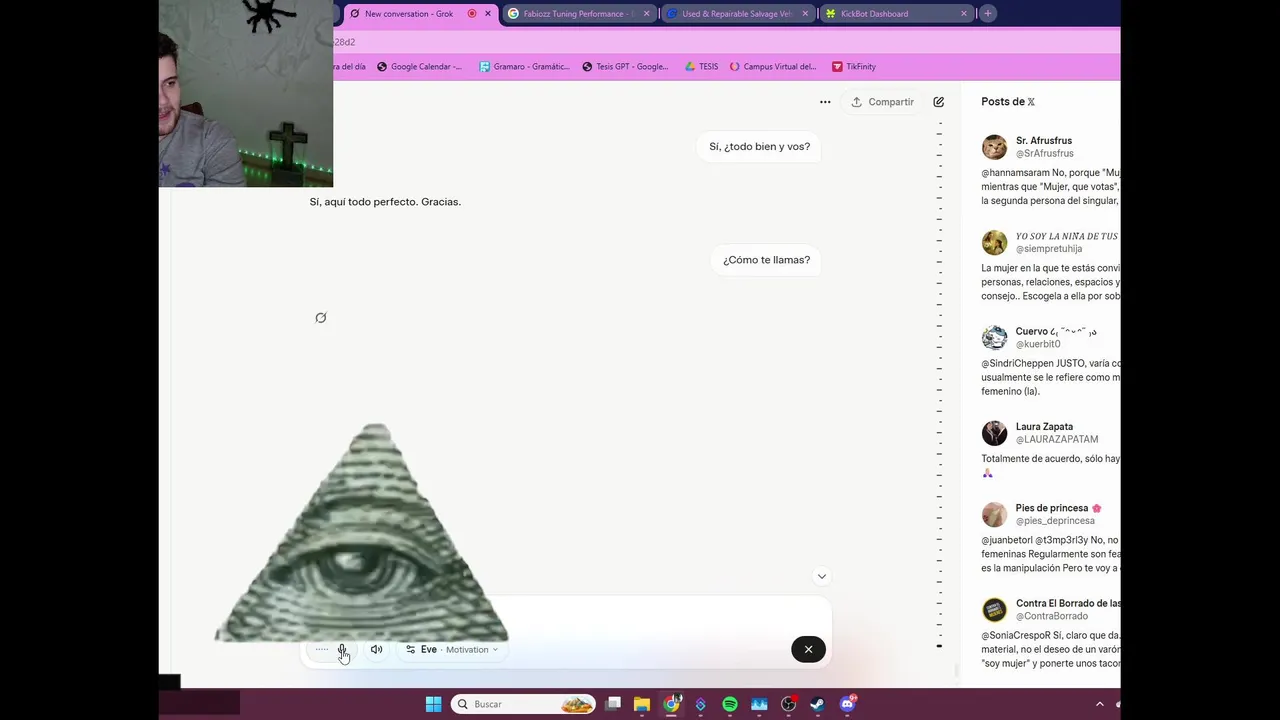The width and height of the screenshot is (1280, 720).
Task: Open Sr. Afrusfrus profile avatar
Action: coord(994,147)
